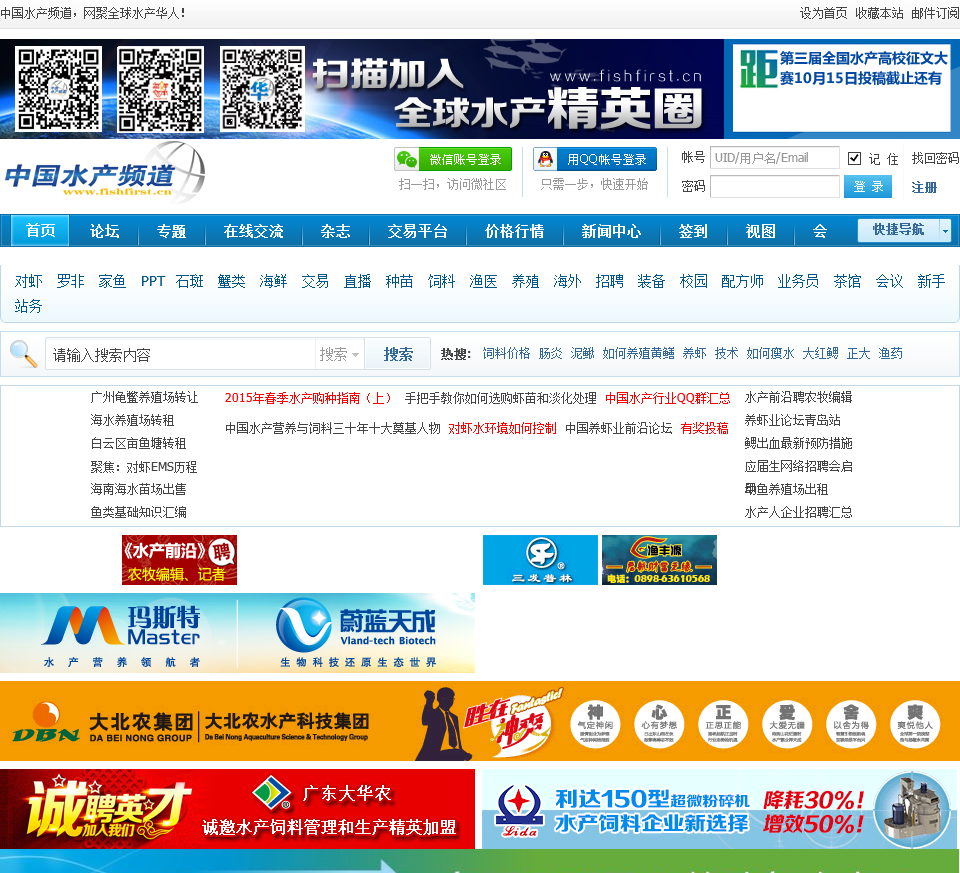Image resolution: width=960 pixels, height=873 pixels.
Task: Open the 招聘 category link
Action: coord(610,281)
